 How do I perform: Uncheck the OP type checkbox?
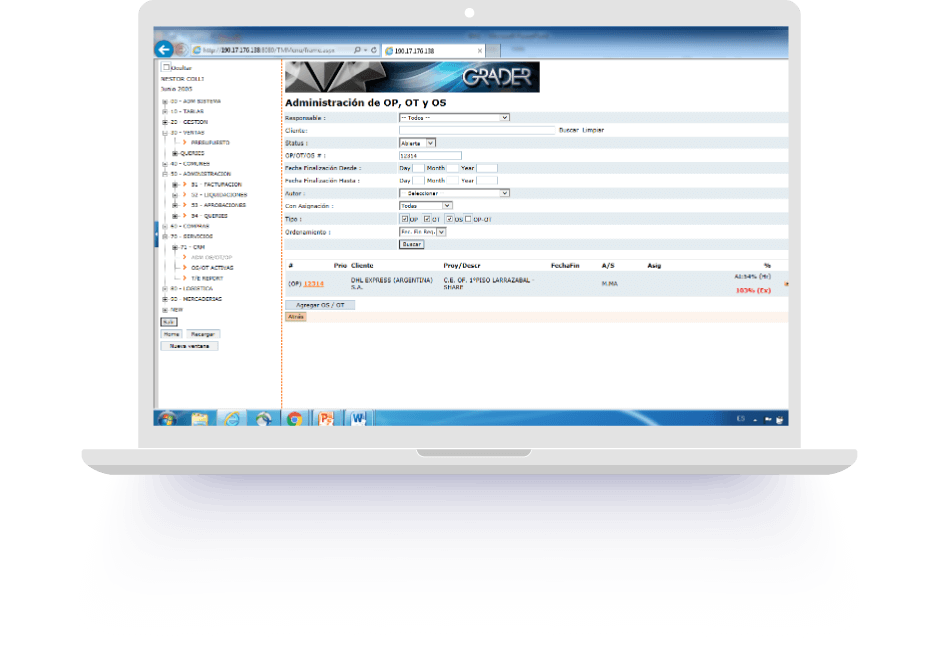pos(404,218)
